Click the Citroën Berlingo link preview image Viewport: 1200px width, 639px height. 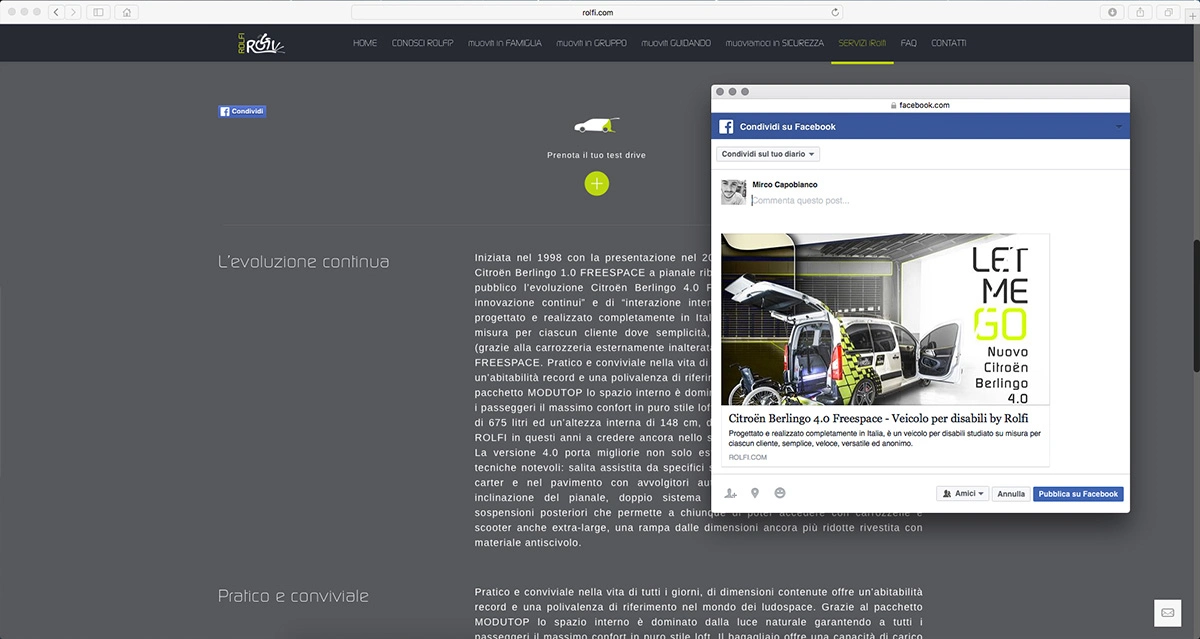[x=885, y=319]
